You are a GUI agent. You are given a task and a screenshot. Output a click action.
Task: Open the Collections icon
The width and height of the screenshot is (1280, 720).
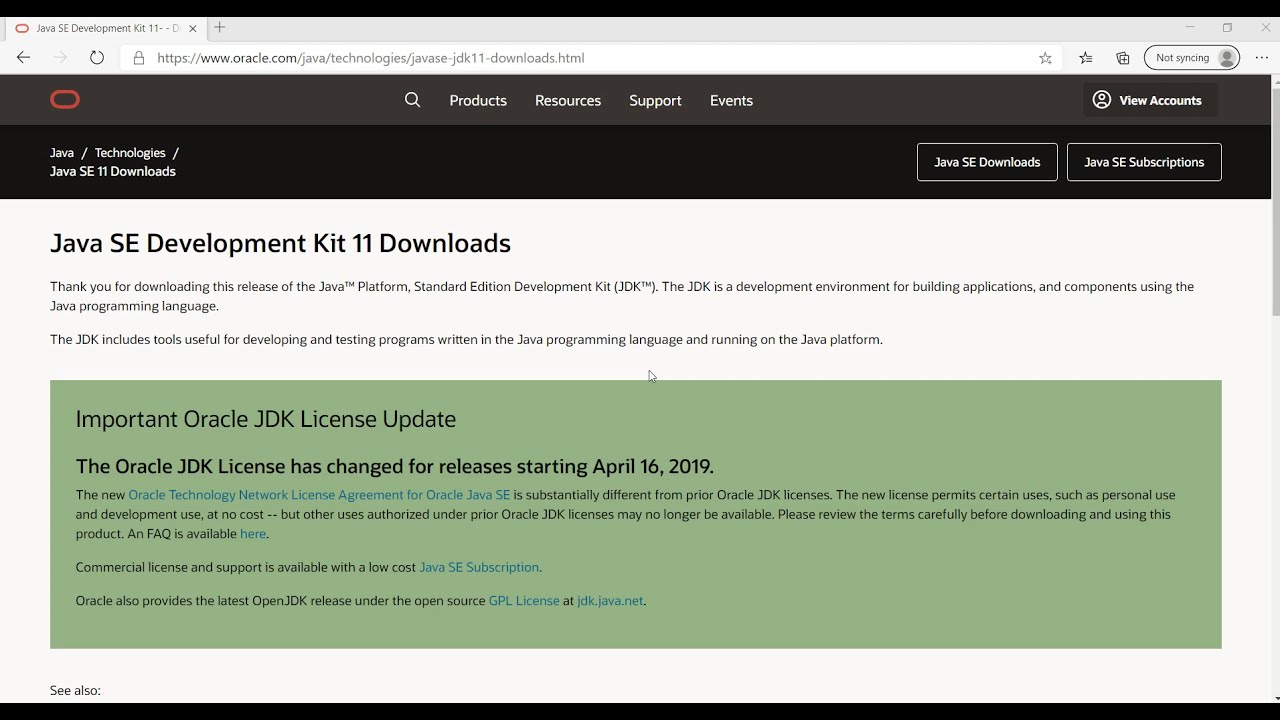click(x=1123, y=58)
